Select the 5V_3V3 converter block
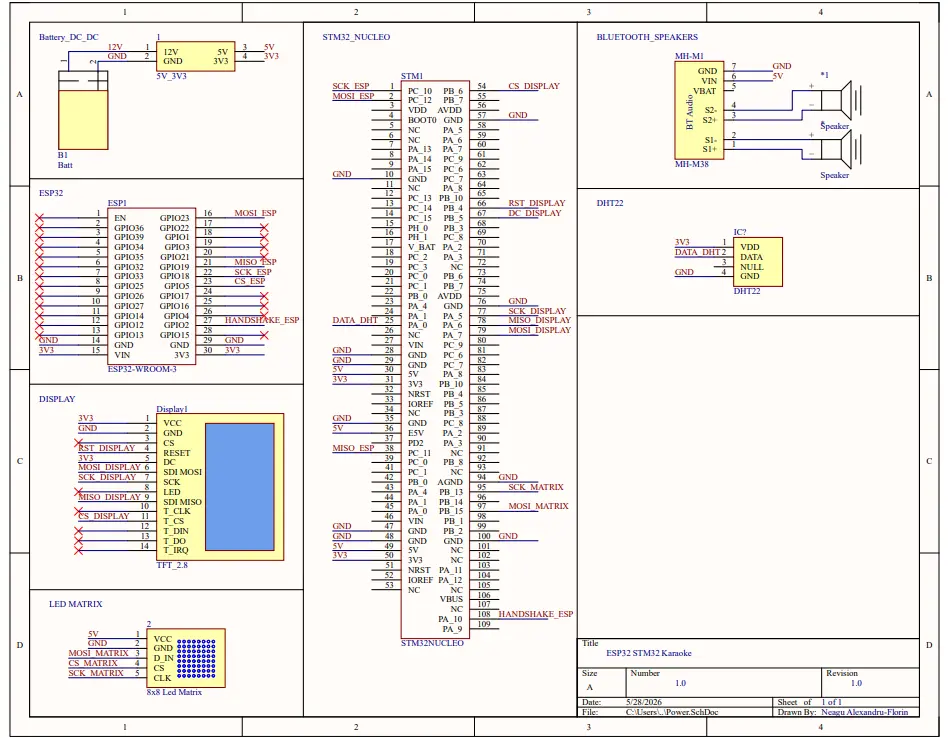948x738 pixels. click(x=195, y=57)
